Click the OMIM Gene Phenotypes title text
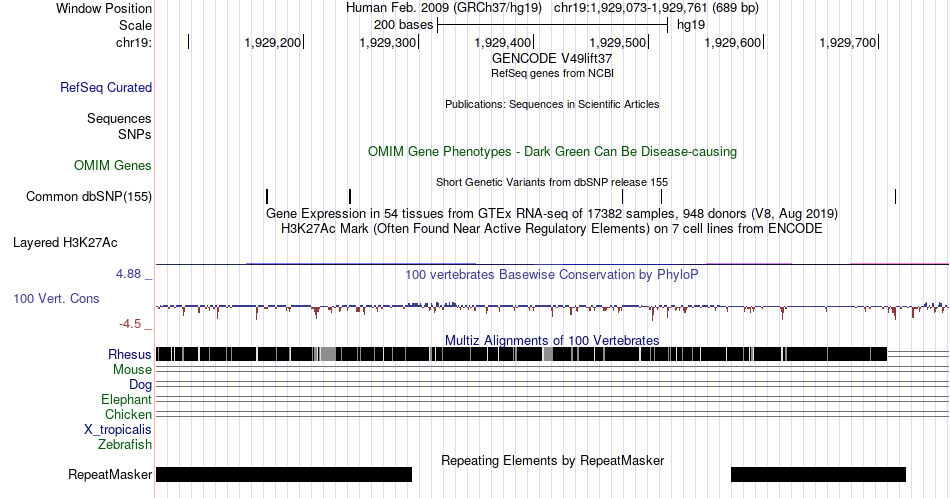The image size is (950, 498). click(553, 151)
